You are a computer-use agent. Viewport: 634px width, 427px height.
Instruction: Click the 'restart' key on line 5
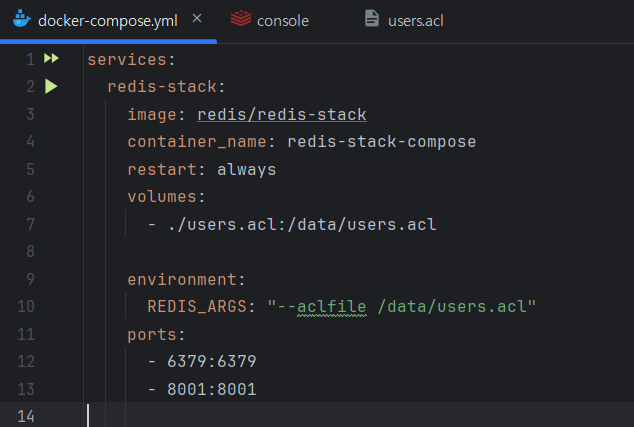[x=162, y=169]
